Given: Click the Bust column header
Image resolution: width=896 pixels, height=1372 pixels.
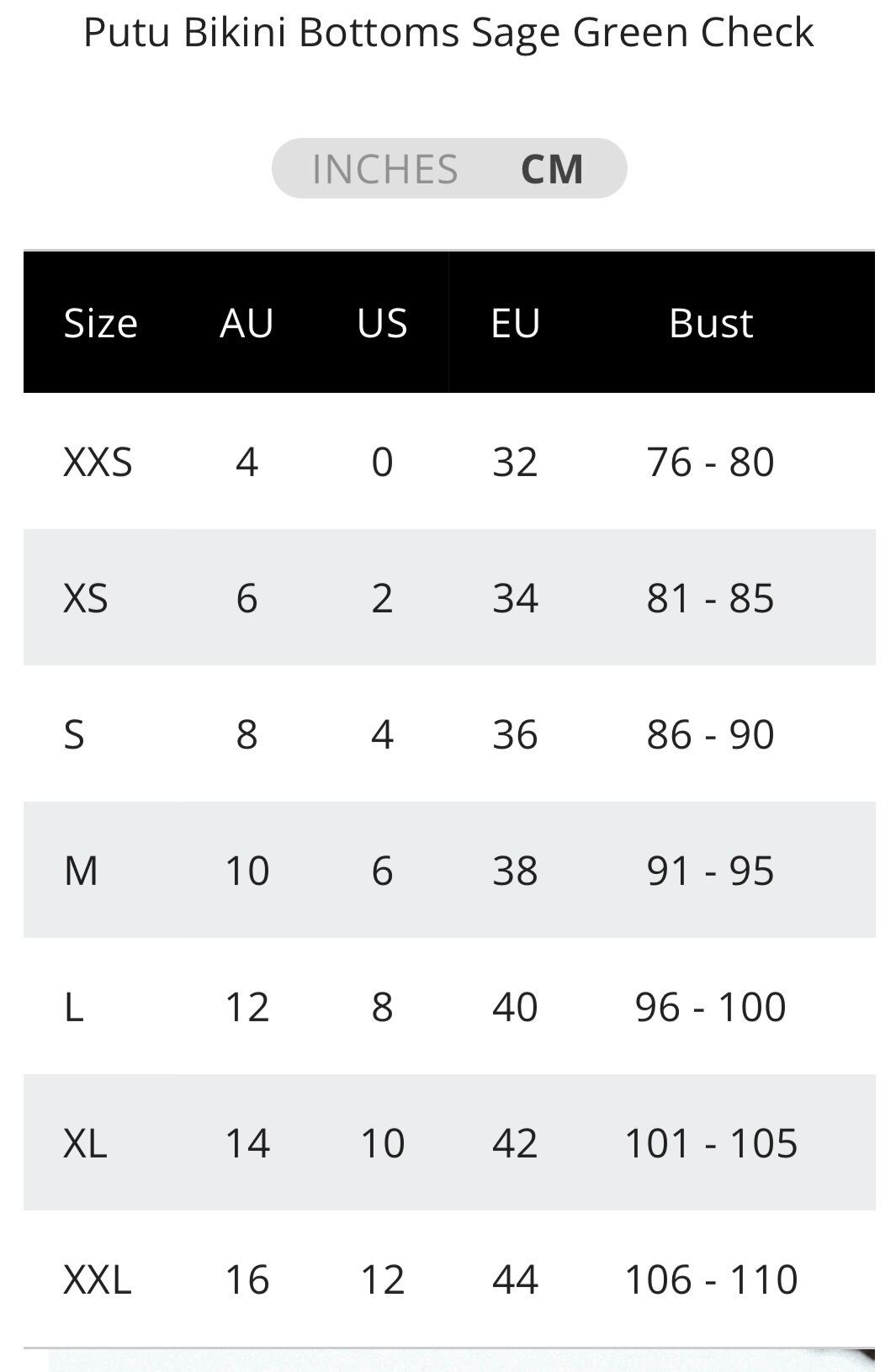Looking at the screenshot, I should click(x=711, y=323).
